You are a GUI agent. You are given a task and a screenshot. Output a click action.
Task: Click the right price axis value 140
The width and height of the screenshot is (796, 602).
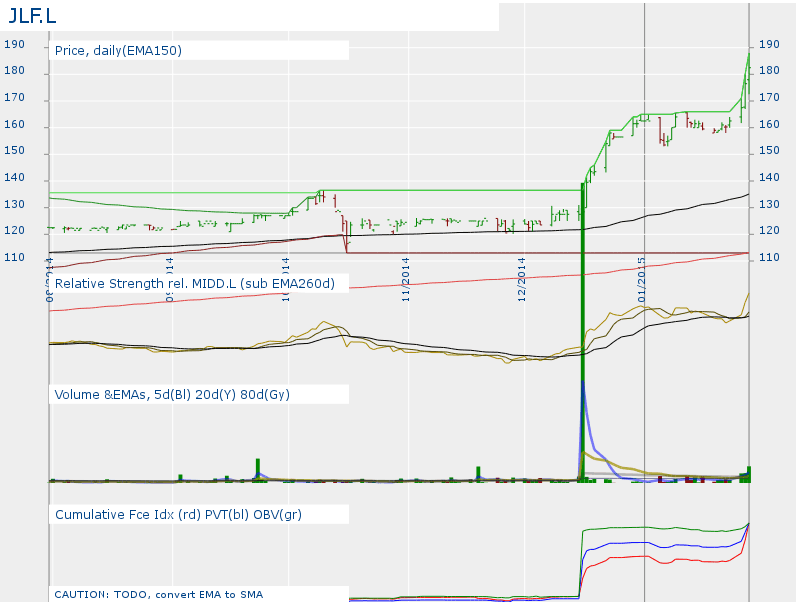coord(769,177)
